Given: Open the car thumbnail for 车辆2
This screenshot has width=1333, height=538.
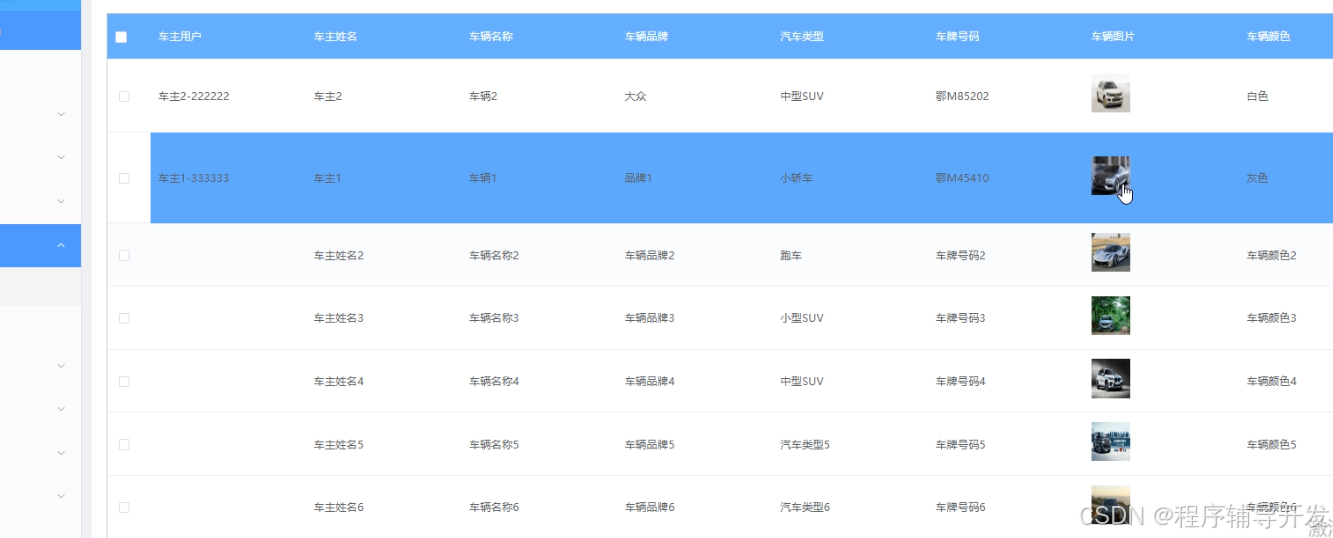Looking at the screenshot, I should pyautogui.click(x=1110, y=93).
